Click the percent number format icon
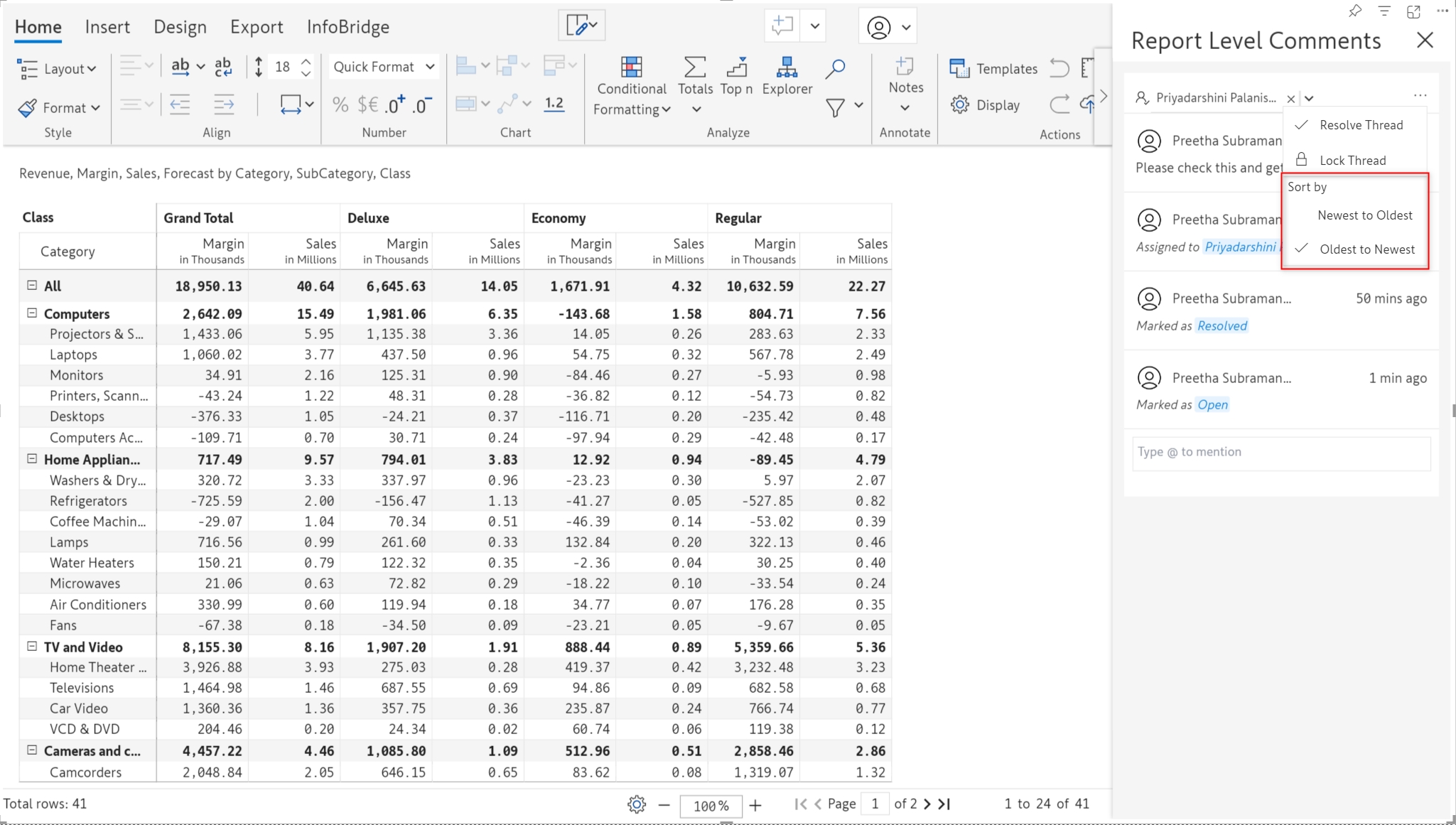 coord(340,105)
